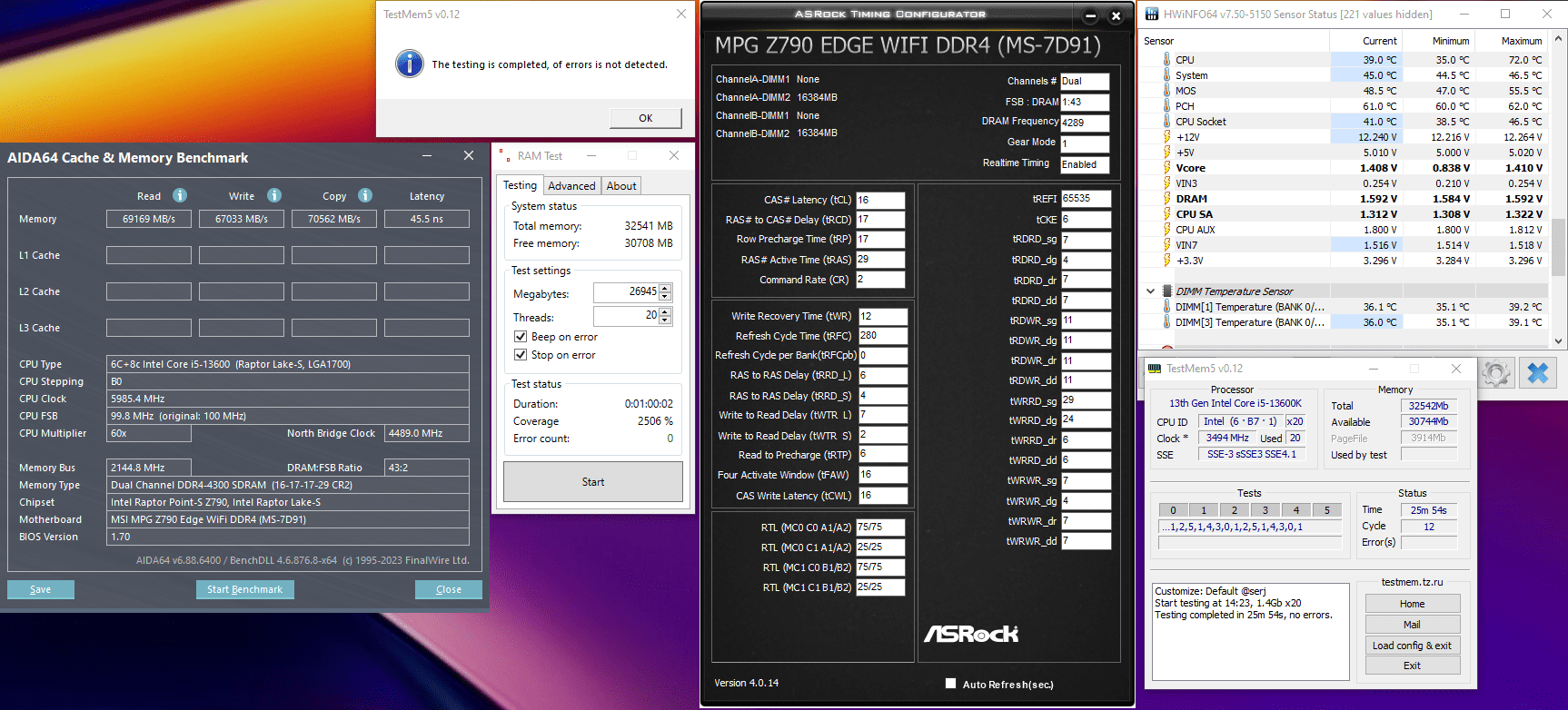Click the thermometer icon beside CPU Socket
Viewport: 1568px width, 710px height.
(x=1166, y=122)
